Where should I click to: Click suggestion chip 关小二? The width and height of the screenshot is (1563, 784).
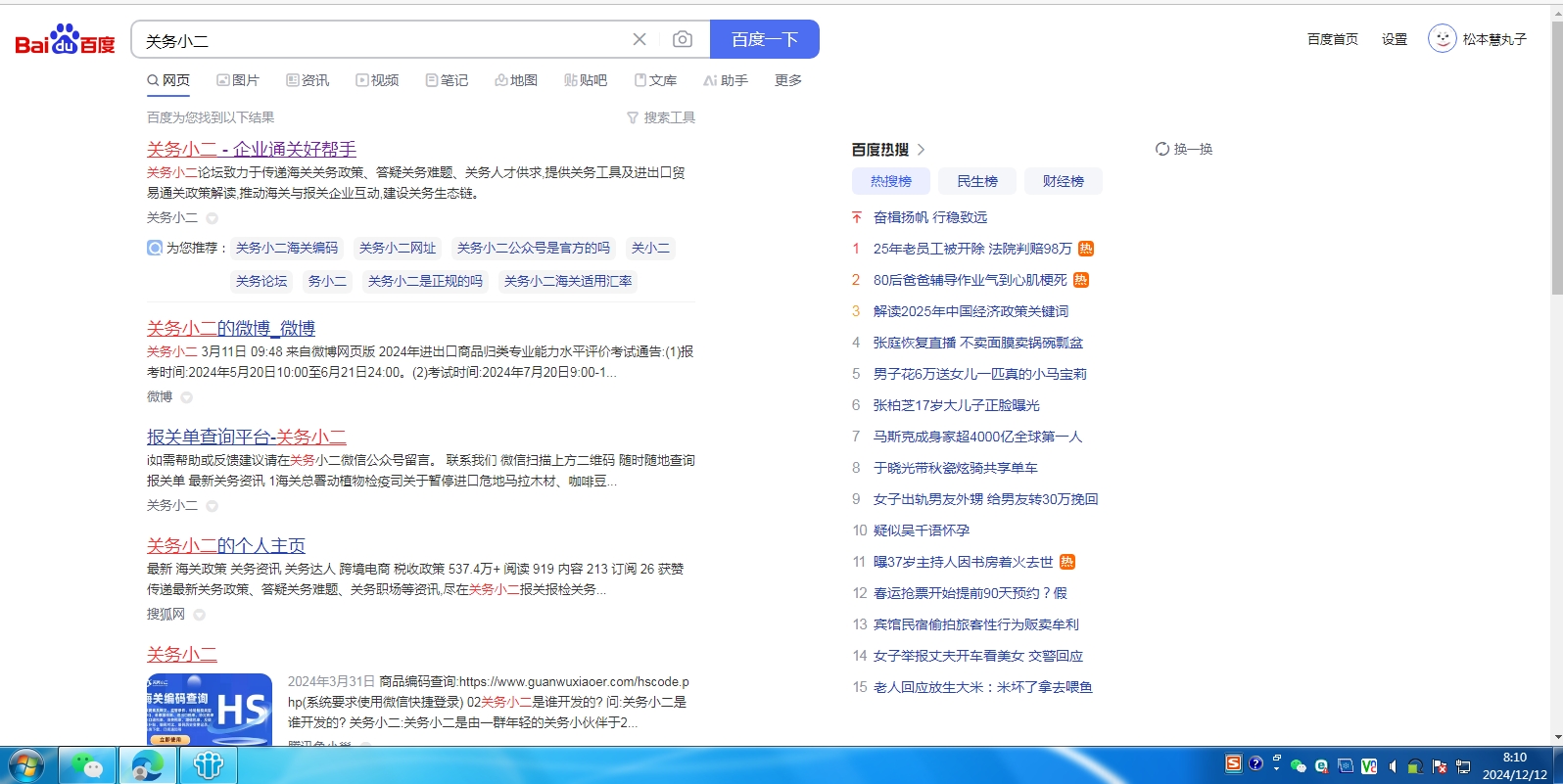(x=650, y=249)
